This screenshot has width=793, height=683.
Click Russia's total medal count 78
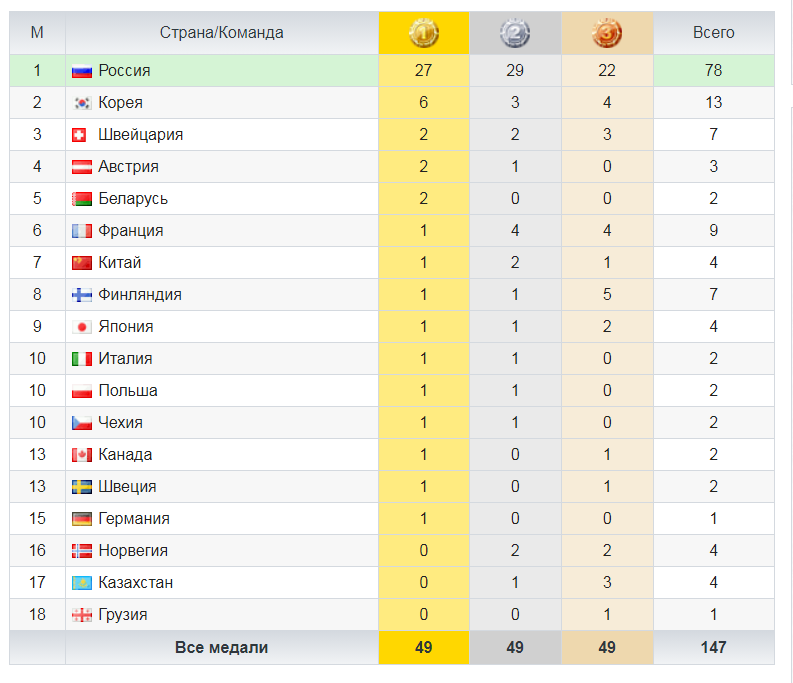[x=714, y=70]
